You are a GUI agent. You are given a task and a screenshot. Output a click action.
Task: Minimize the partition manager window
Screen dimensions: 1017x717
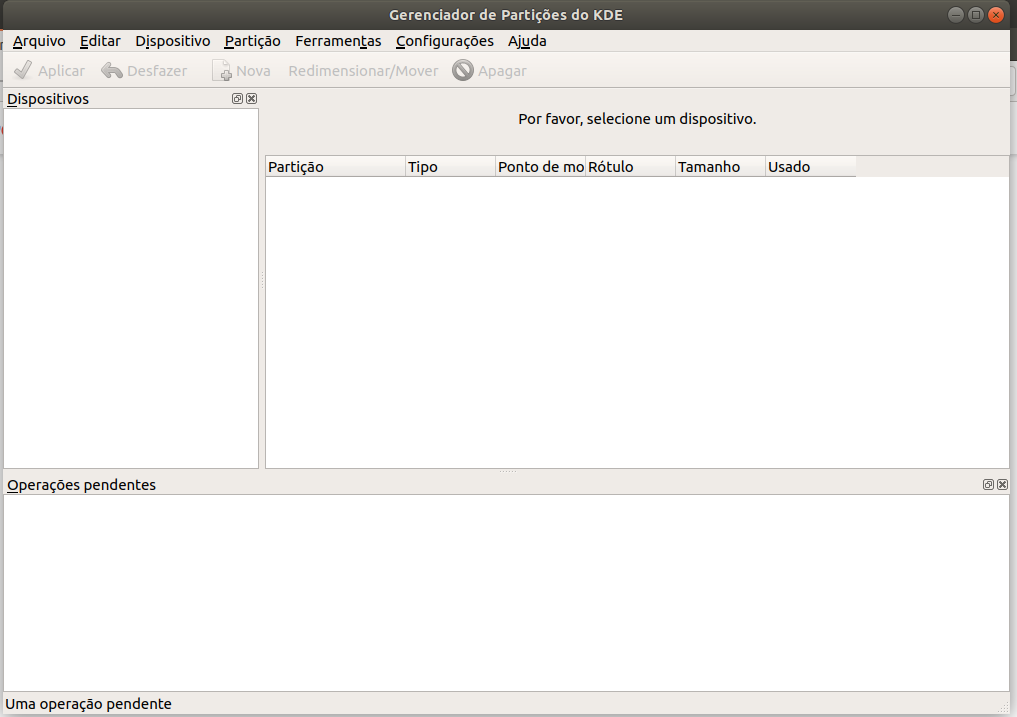[955, 15]
